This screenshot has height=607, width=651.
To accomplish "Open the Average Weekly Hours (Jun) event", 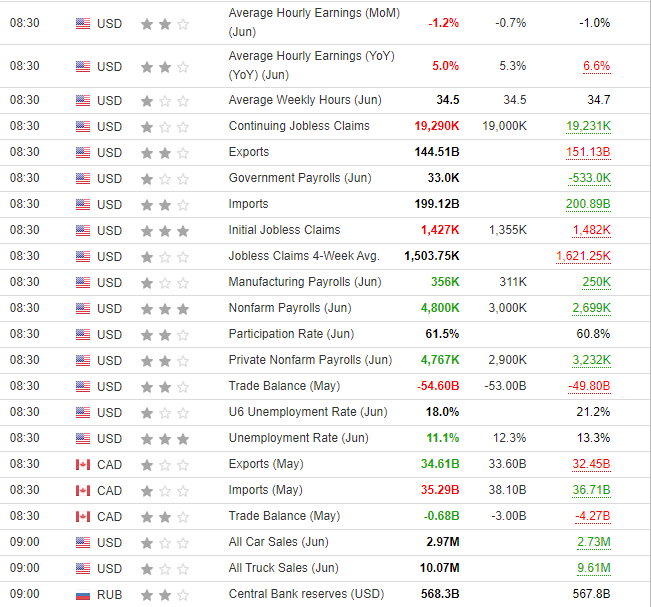I will [x=305, y=100].
